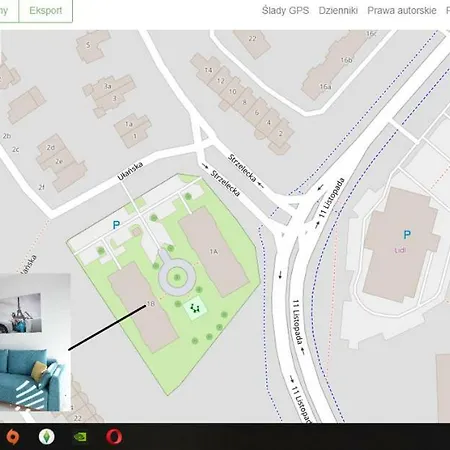Open NVIDIA icon in taskbar
The width and height of the screenshot is (450, 450).
tap(80, 436)
